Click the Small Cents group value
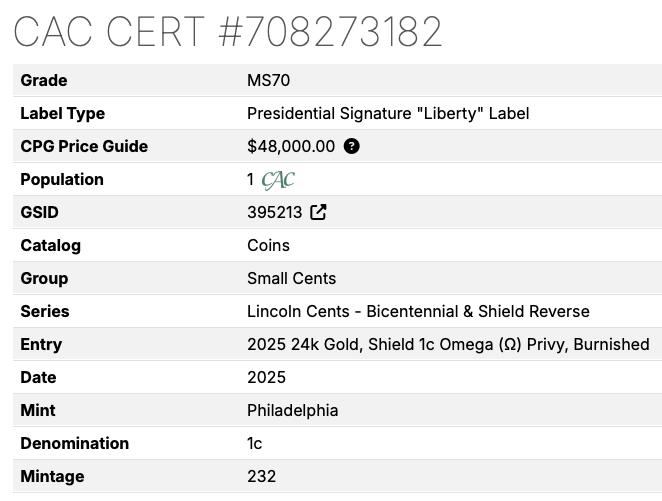Viewport: 662px width, 501px height. tap(292, 279)
